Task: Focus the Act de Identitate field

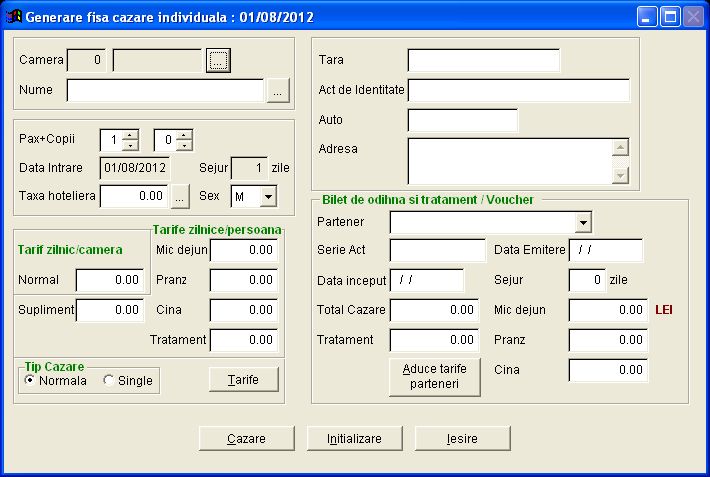Action: (x=518, y=90)
